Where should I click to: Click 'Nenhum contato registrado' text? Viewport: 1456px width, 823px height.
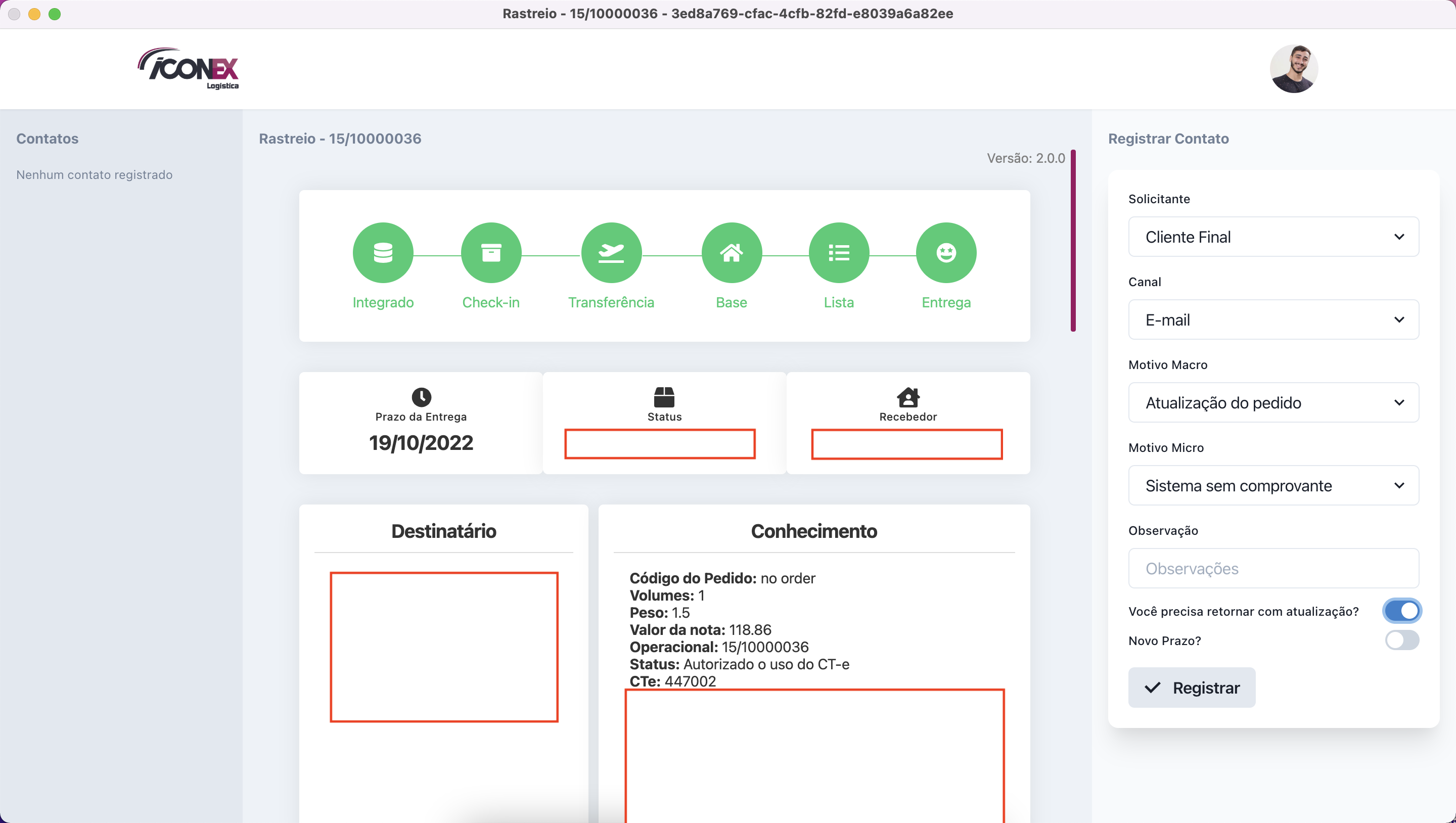[x=95, y=175]
